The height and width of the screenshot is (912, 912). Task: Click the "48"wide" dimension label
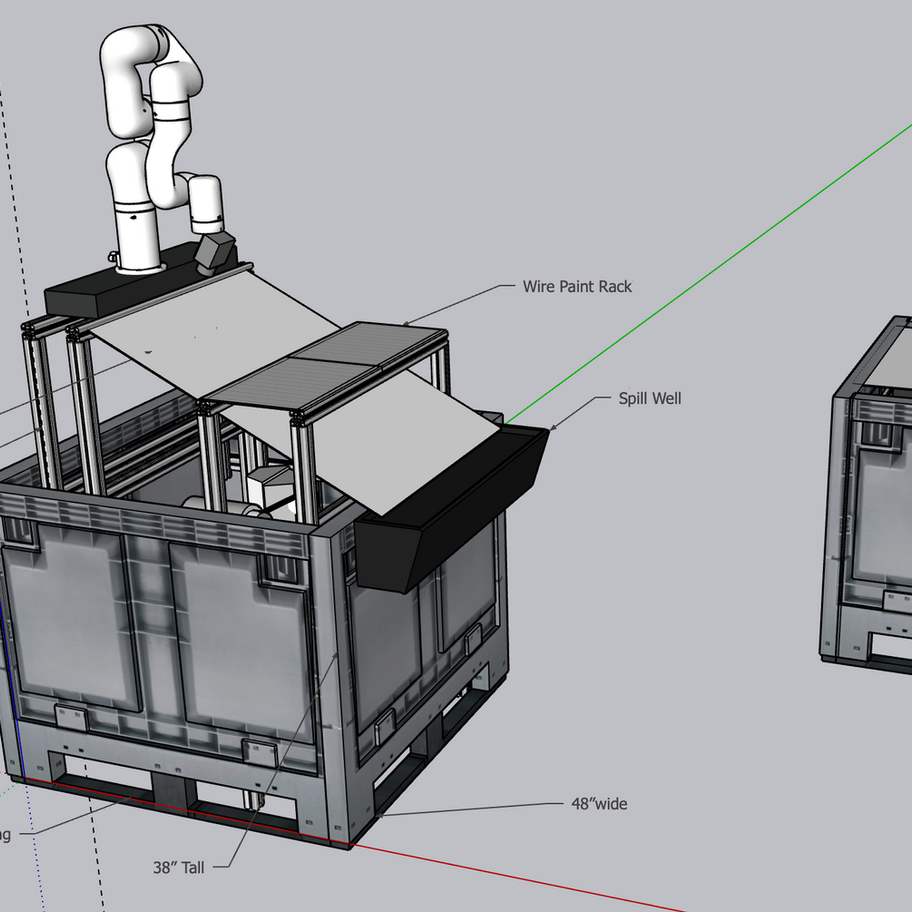[x=599, y=804]
